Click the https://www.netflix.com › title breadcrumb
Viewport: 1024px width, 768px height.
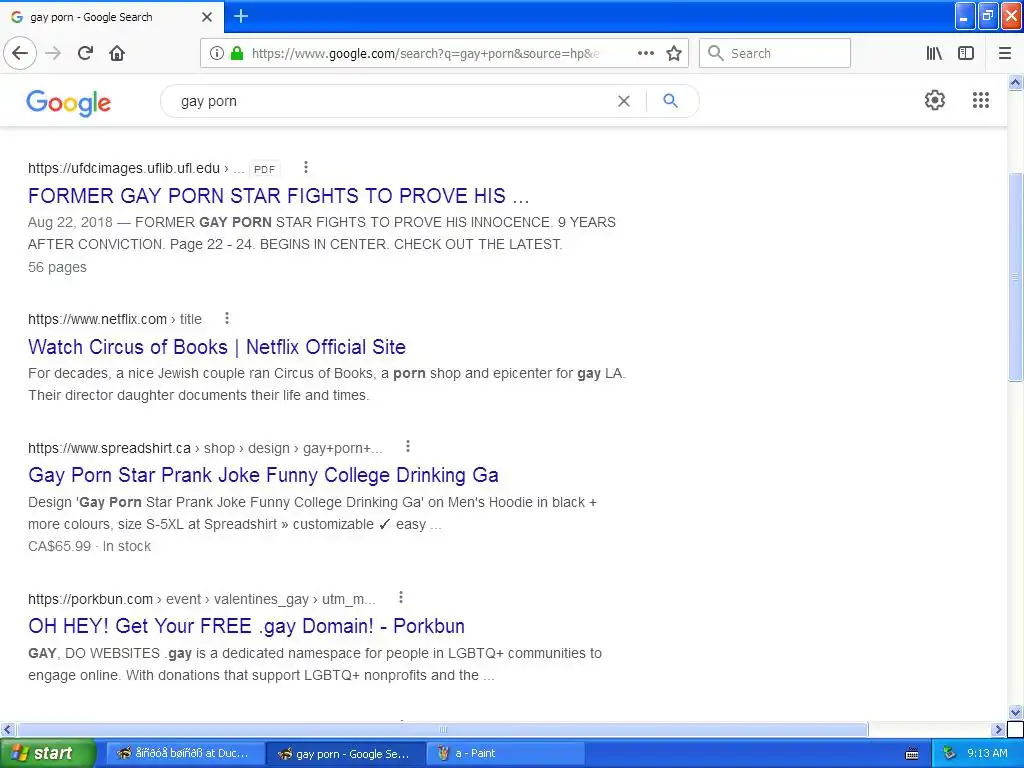click(115, 319)
